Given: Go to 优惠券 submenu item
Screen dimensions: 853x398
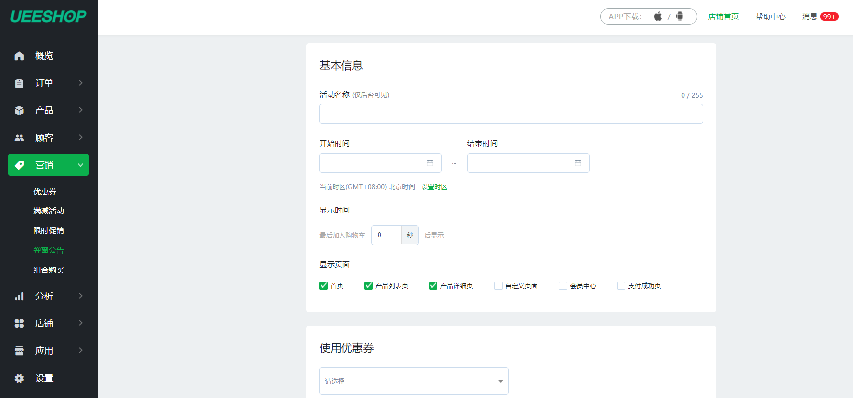Looking at the screenshot, I should (x=45, y=191).
